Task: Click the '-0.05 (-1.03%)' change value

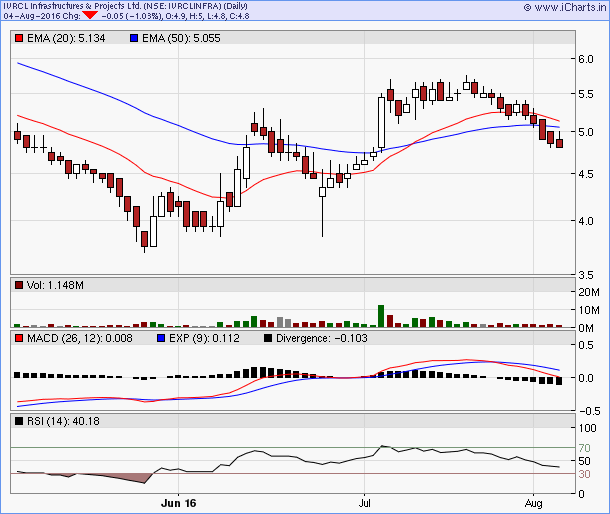Action: (x=131, y=16)
